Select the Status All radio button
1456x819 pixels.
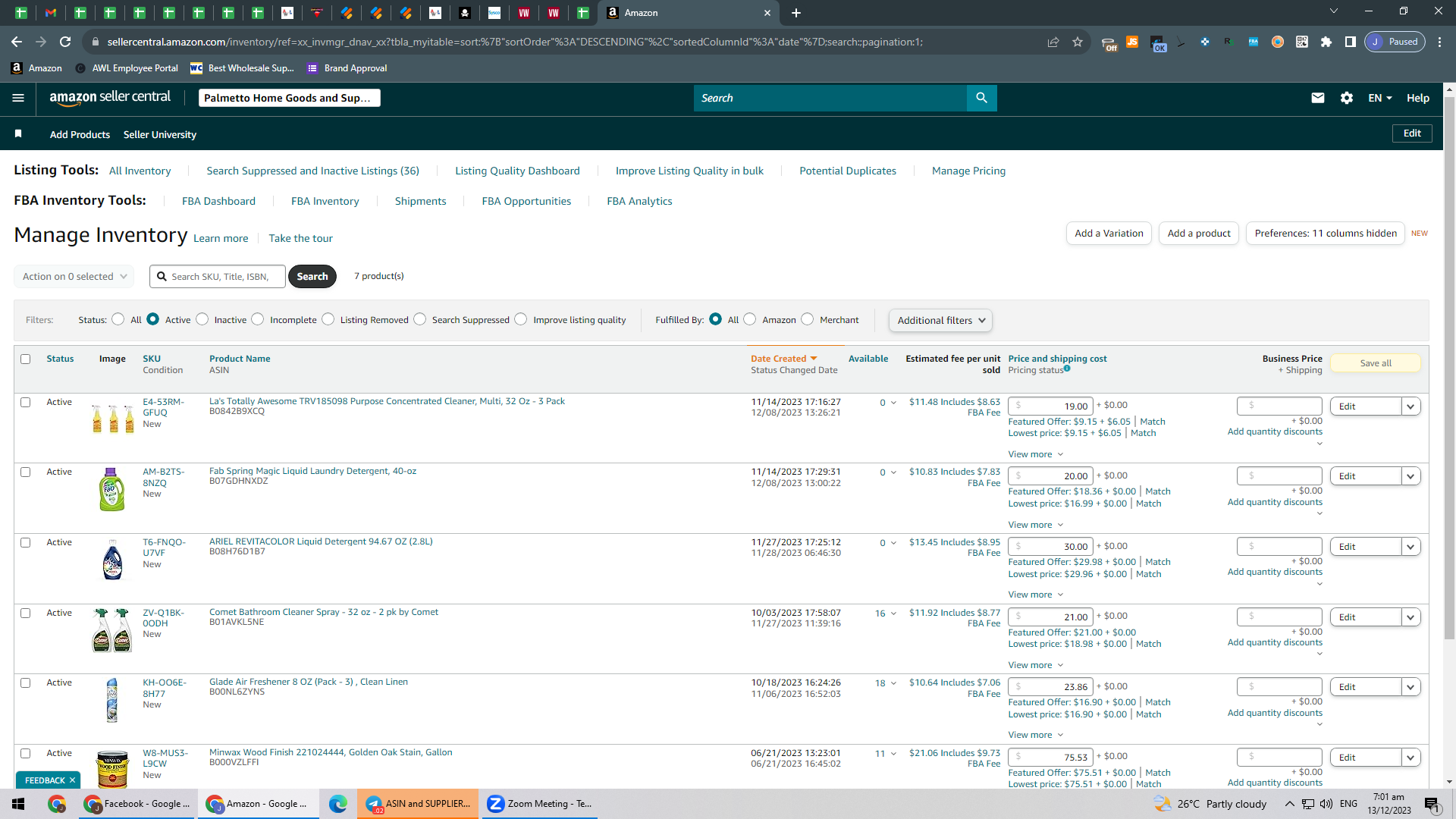pyautogui.click(x=118, y=319)
